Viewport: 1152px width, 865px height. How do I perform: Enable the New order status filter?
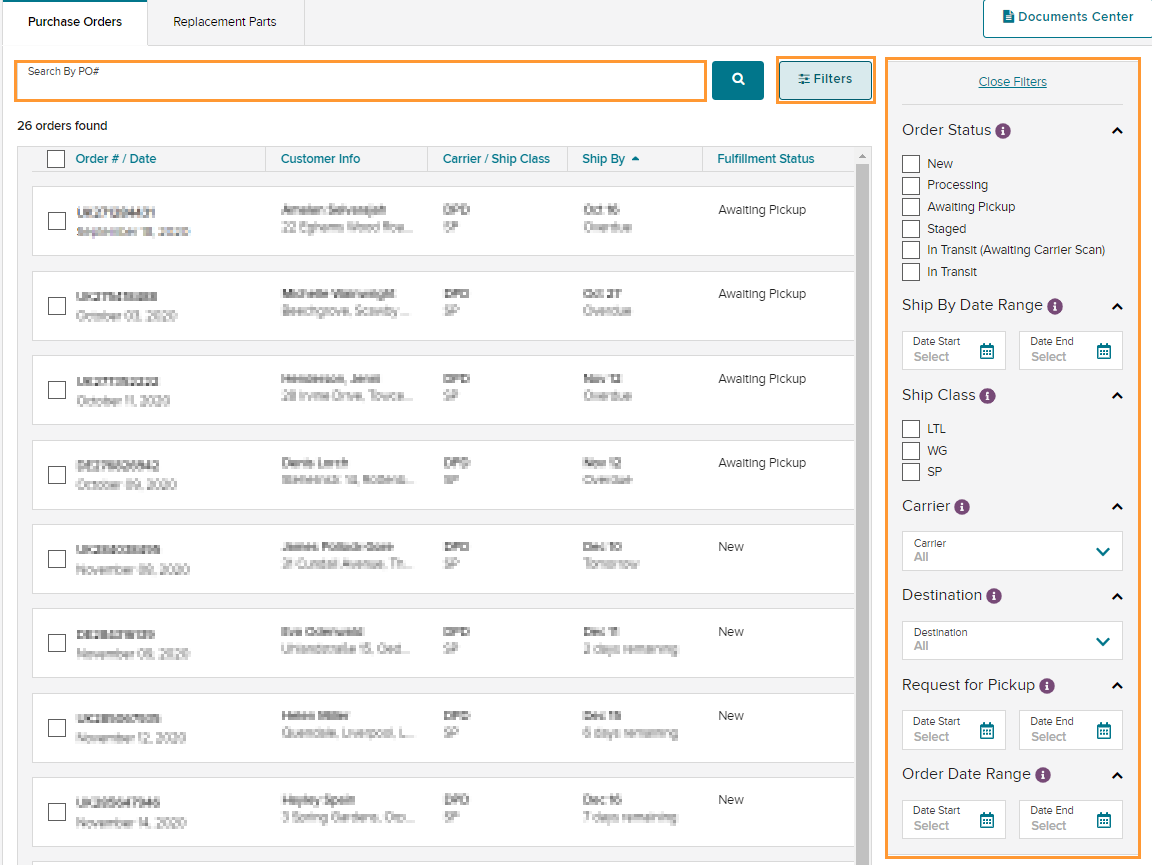tap(911, 163)
